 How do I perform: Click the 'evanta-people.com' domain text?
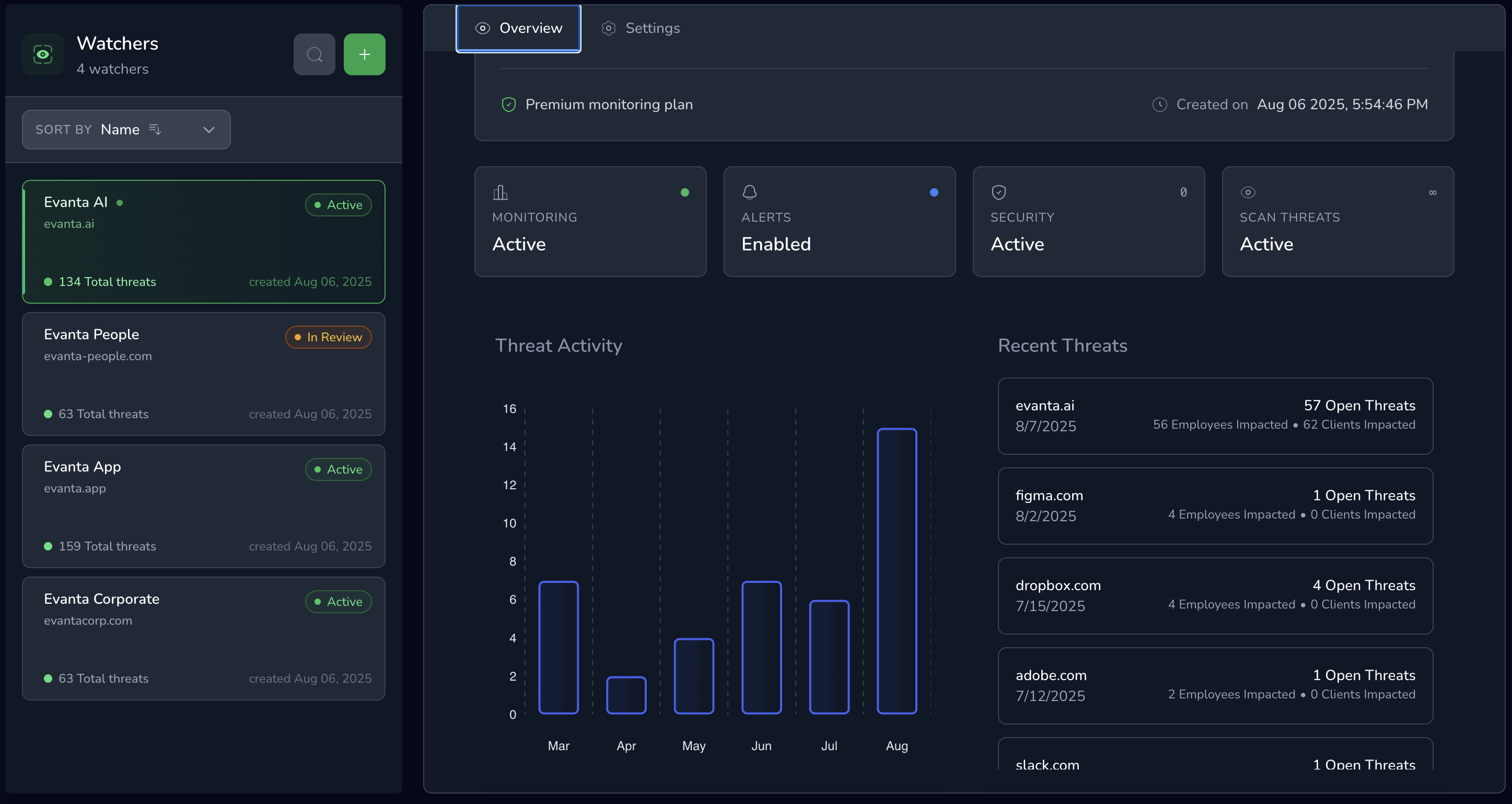pos(98,356)
